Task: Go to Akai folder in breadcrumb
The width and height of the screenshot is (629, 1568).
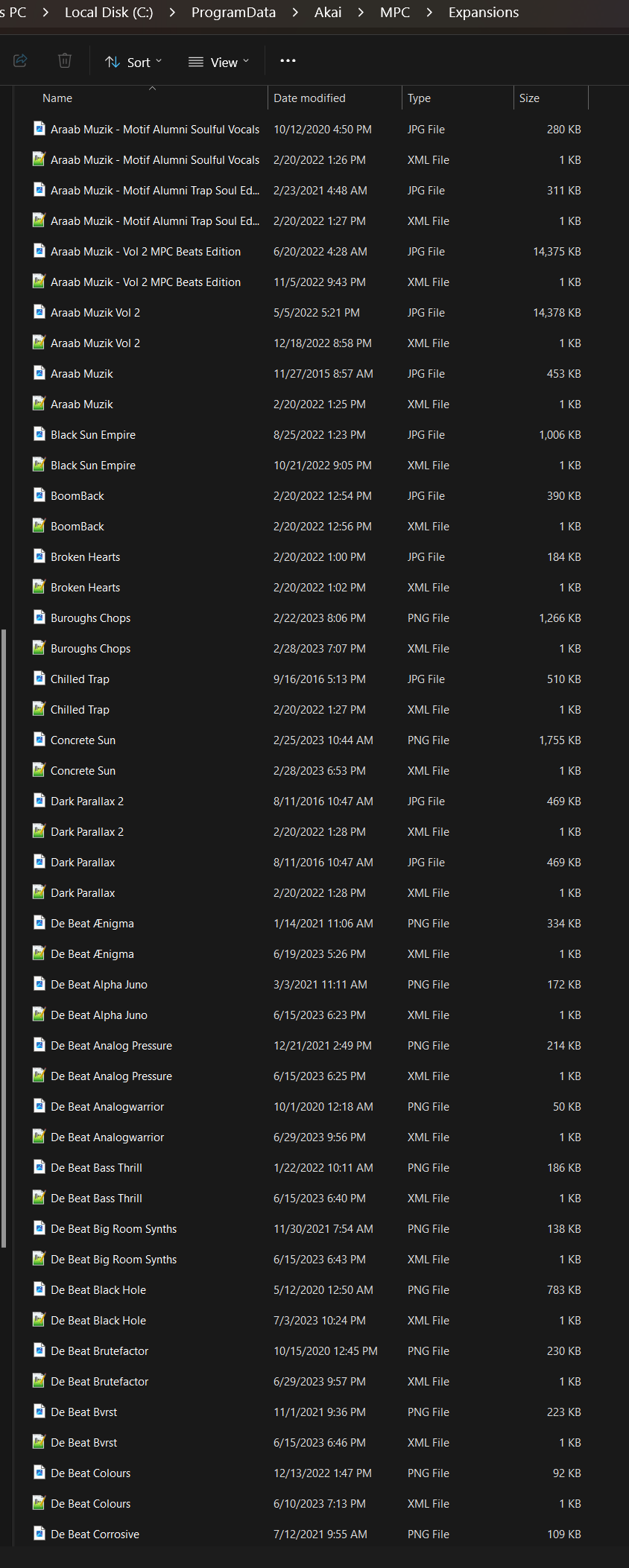Action: point(328,13)
